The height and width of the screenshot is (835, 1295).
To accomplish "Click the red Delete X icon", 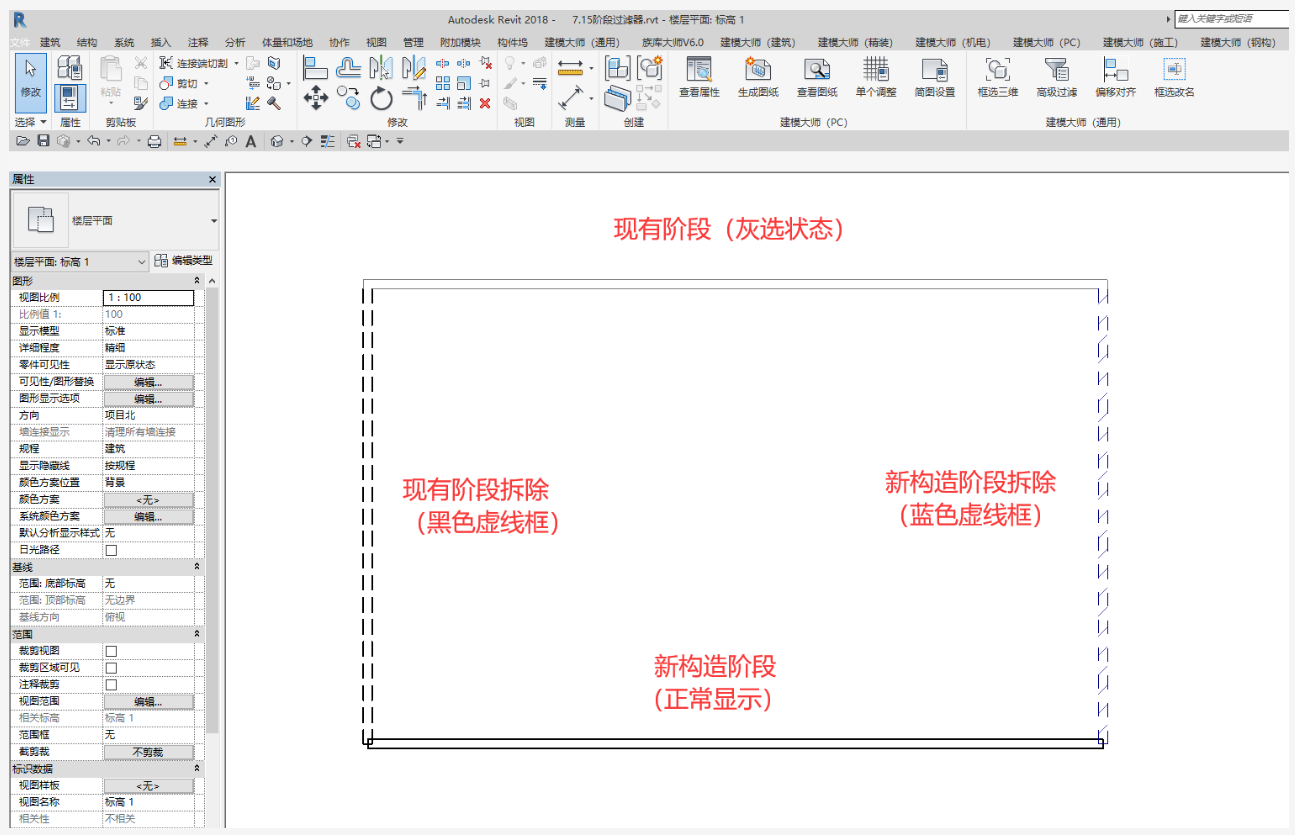I will tap(485, 102).
